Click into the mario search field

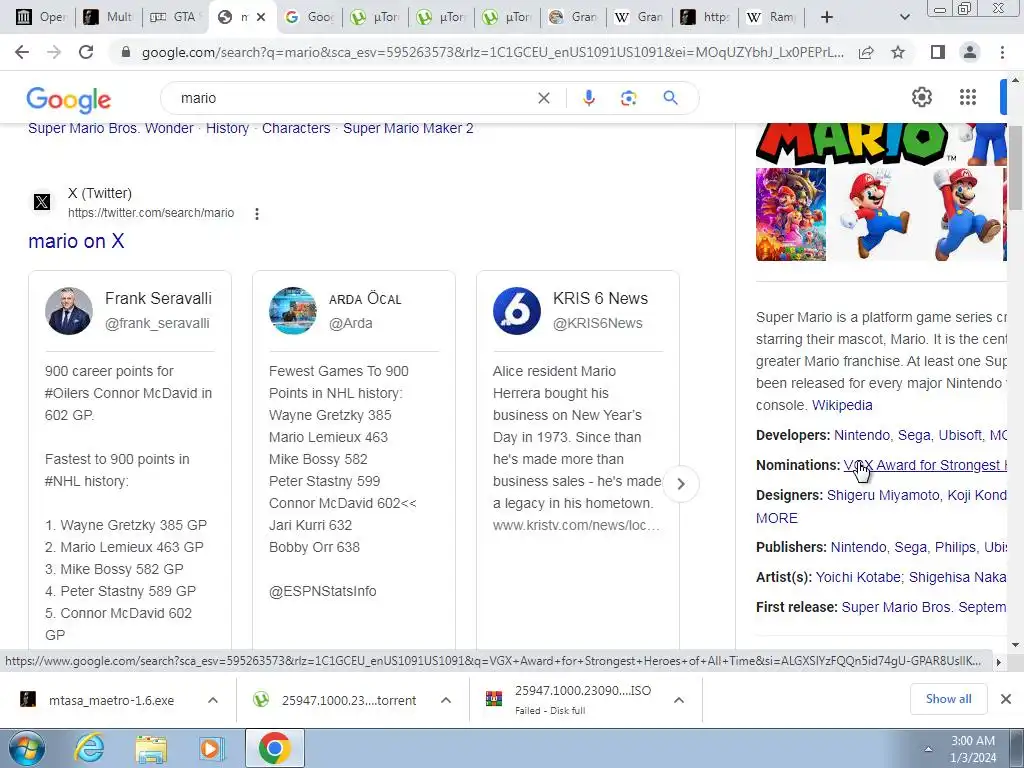(x=353, y=98)
